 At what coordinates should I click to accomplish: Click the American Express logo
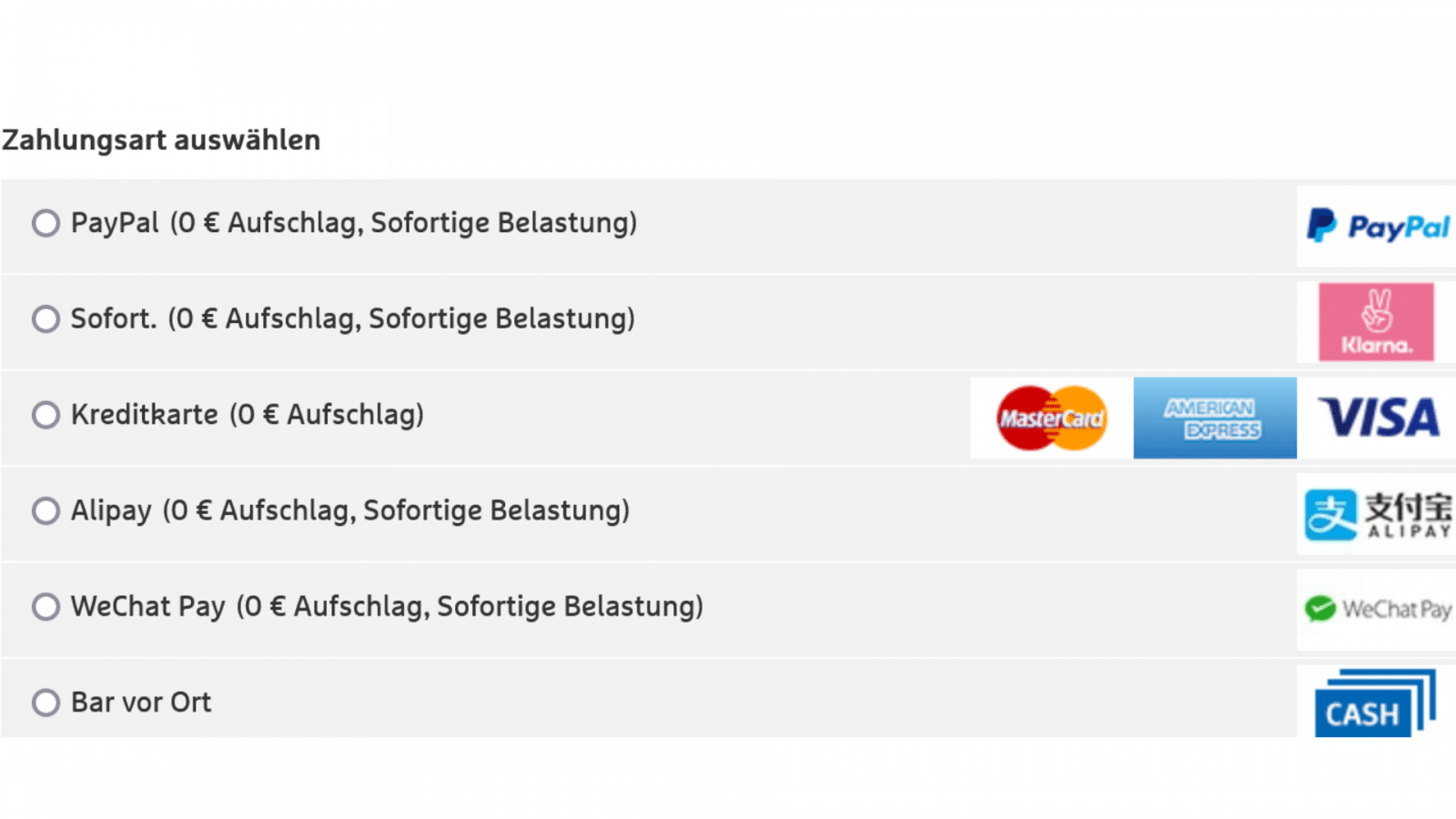(x=1214, y=419)
